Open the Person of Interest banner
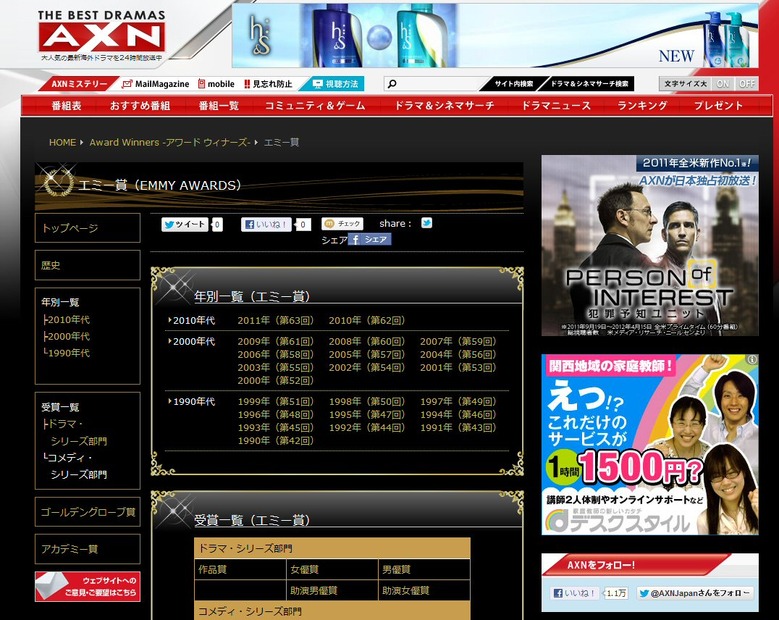 (x=650, y=245)
